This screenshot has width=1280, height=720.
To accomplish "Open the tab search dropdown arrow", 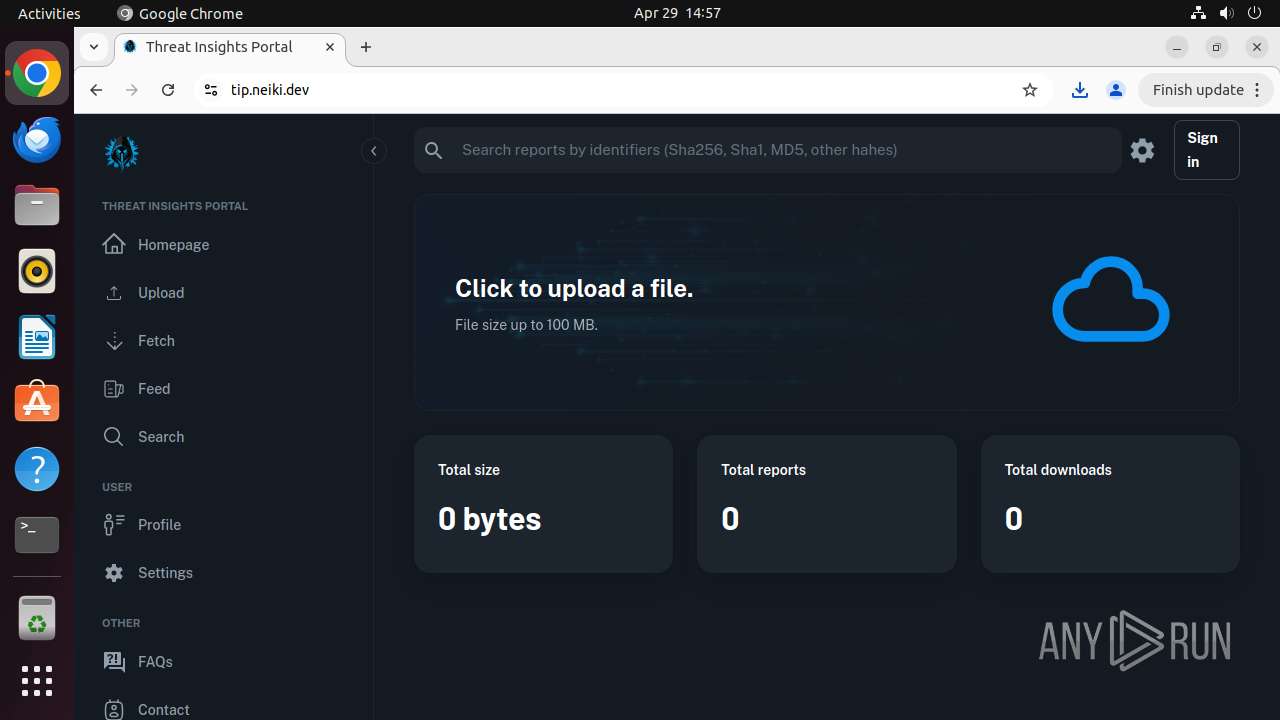I will pyautogui.click(x=93, y=47).
